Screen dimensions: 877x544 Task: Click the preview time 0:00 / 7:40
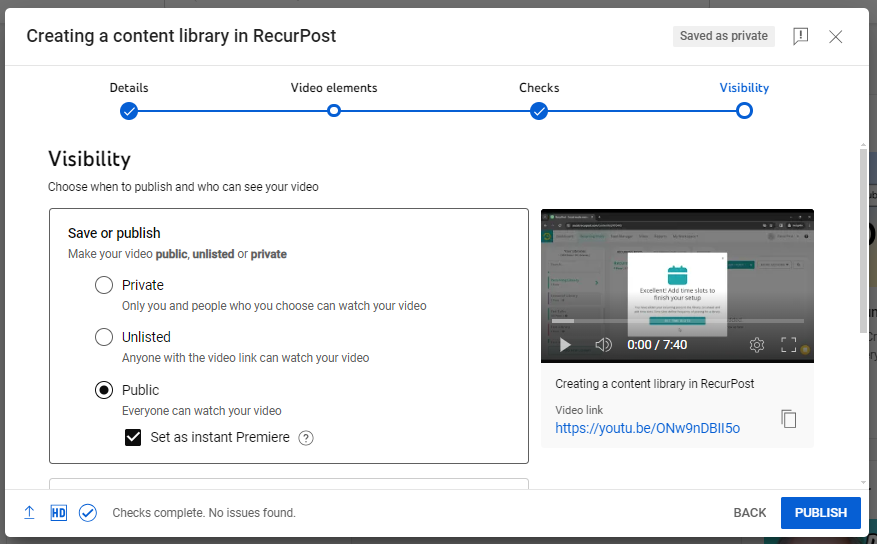pyautogui.click(x=657, y=345)
